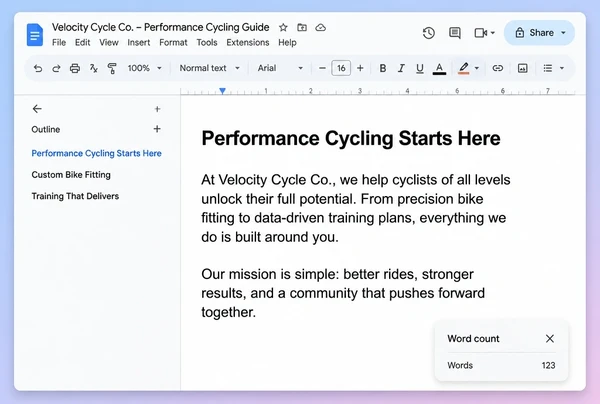The height and width of the screenshot is (404, 600).
Task: Open the 100% zoom dropdown
Action: [x=145, y=68]
